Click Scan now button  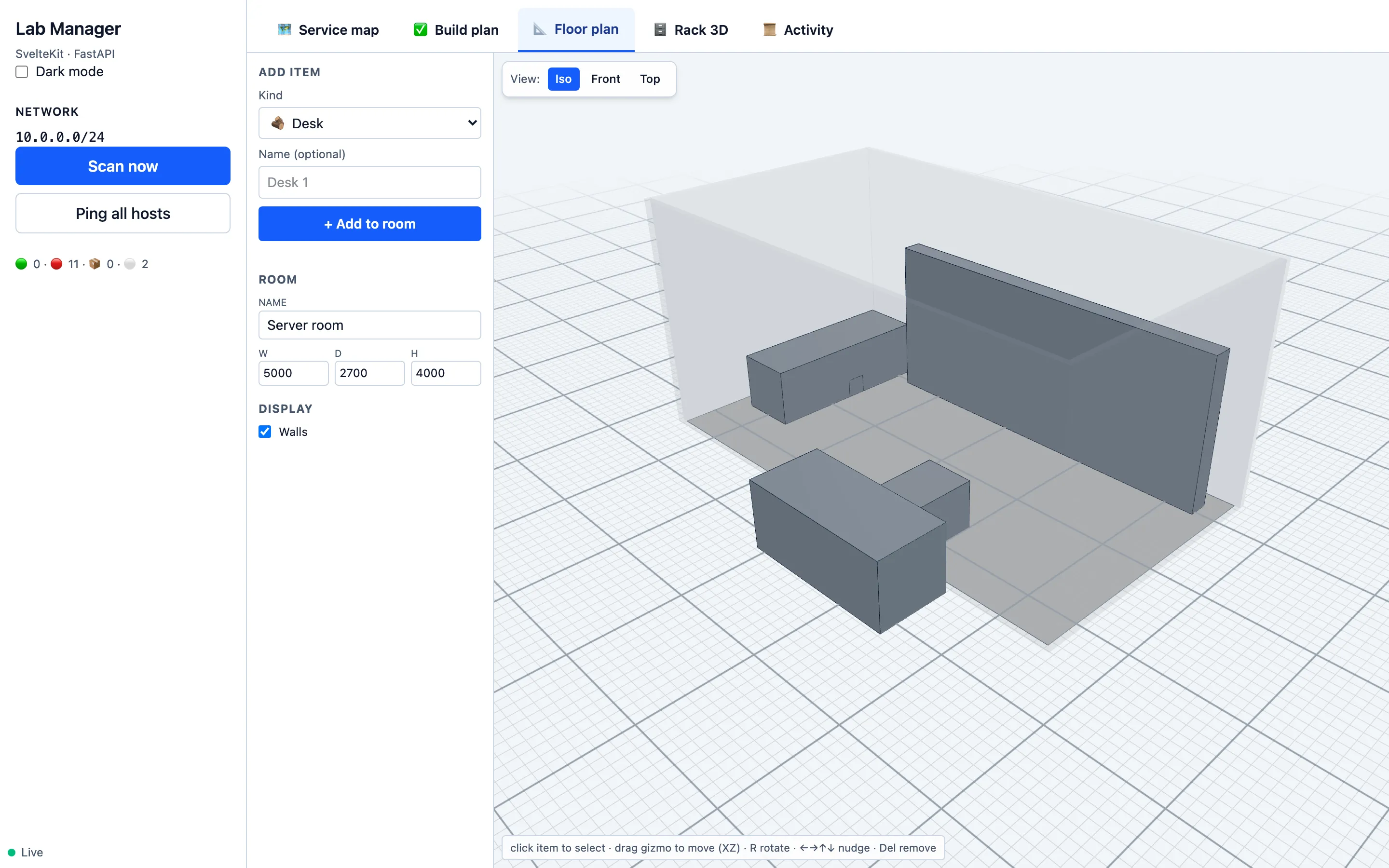123,166
